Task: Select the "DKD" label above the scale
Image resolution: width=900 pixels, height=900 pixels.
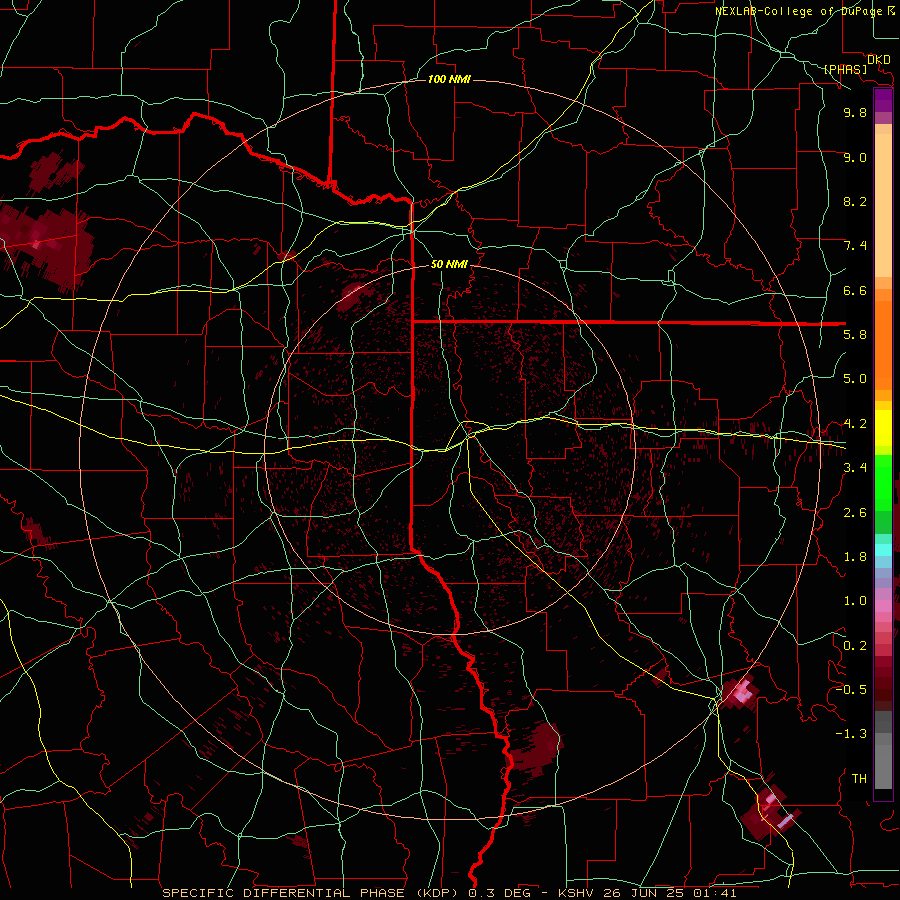Action: point(878,60)
